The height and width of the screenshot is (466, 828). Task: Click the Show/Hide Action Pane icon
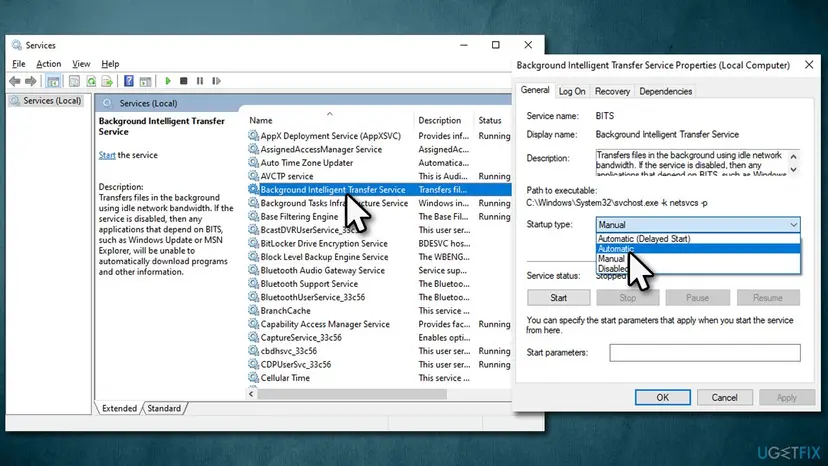[x=145, y=81]
